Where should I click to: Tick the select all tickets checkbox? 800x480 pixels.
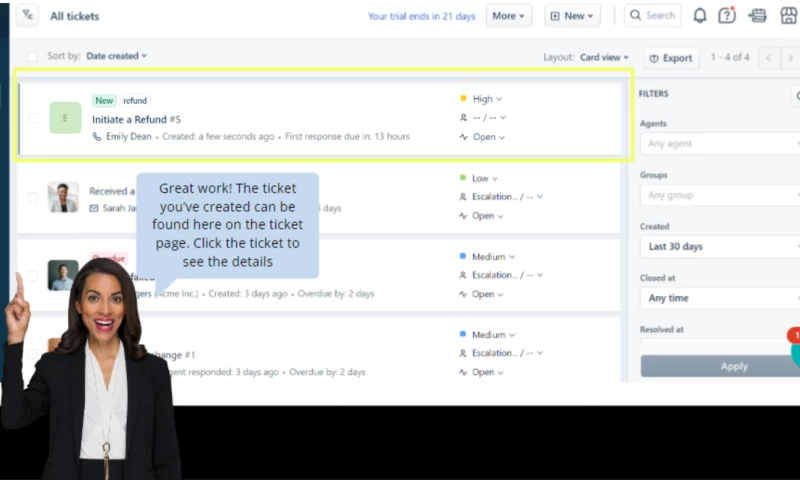32,56
